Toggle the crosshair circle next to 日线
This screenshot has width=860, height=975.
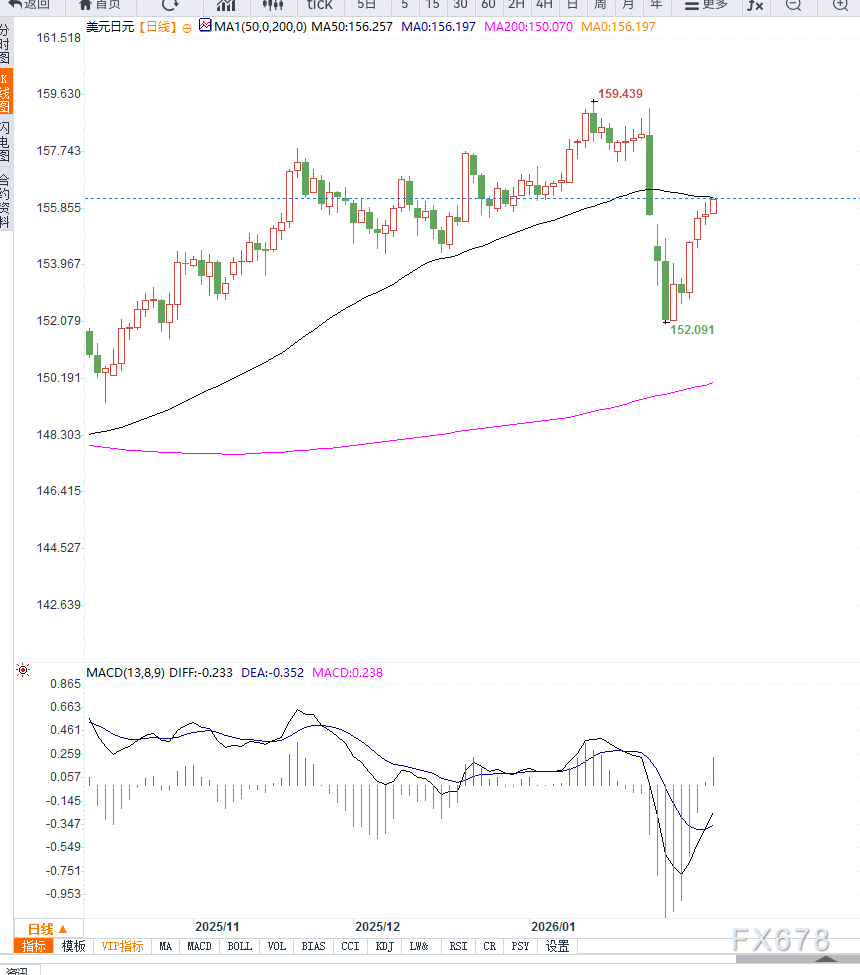[x=186, y=27]
